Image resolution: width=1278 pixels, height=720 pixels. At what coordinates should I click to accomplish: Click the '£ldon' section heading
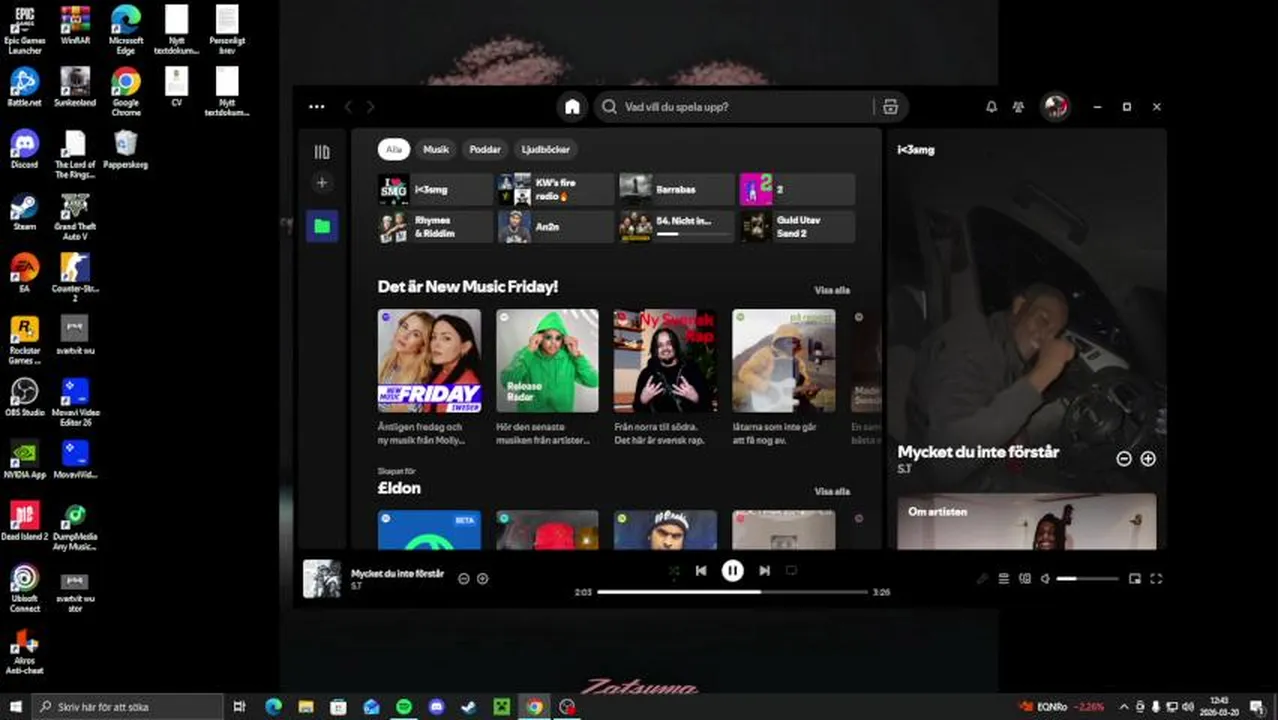[399, 488]
